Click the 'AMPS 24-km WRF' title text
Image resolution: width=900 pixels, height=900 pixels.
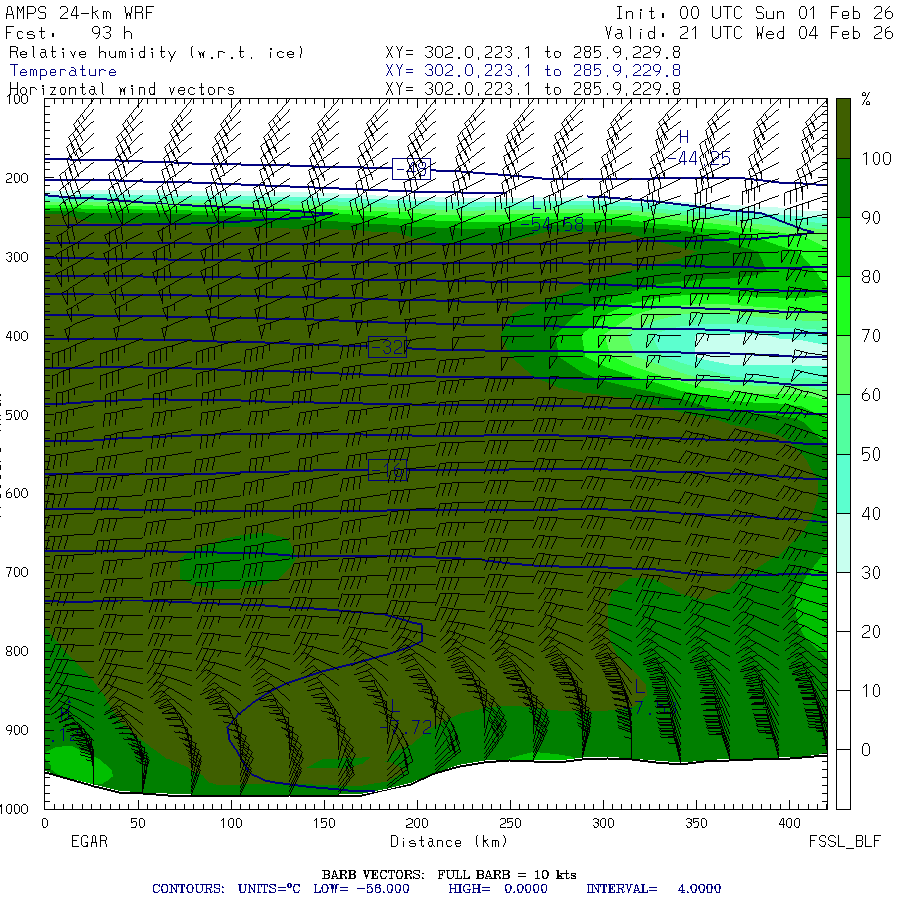(x=80, y=13)
